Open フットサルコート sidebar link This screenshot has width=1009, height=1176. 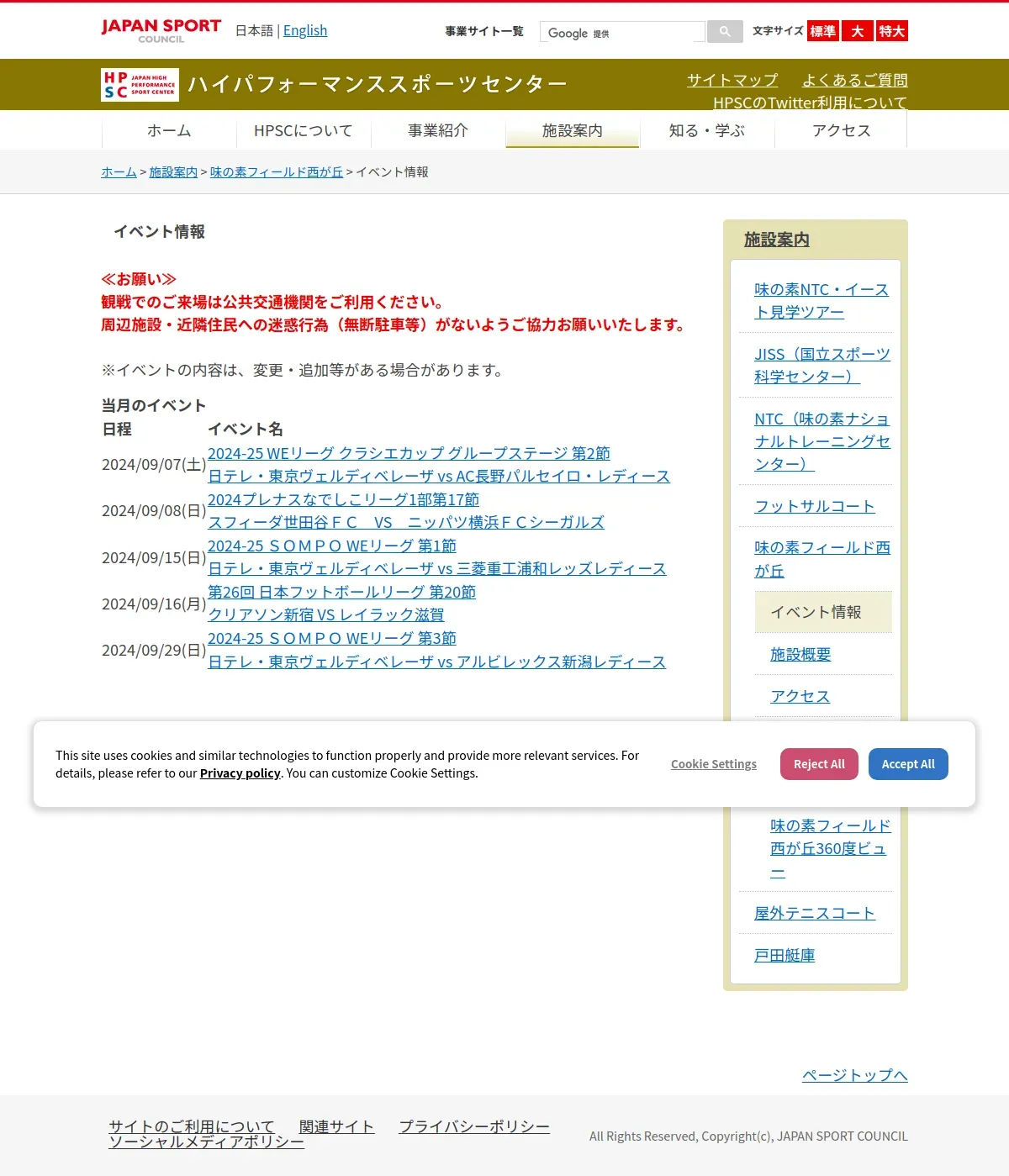[815, 506]
